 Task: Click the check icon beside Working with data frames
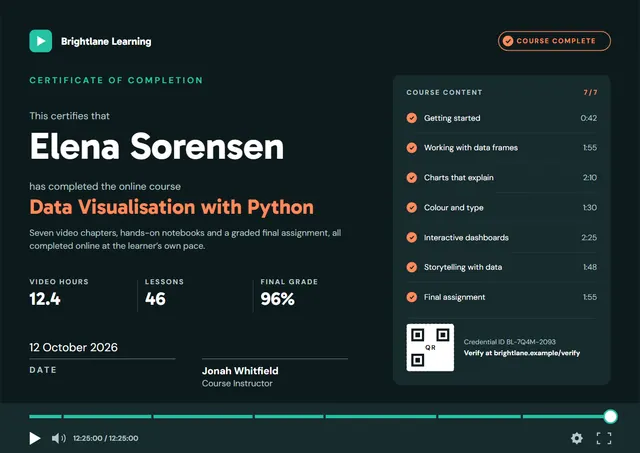click(x=411, y=148)
